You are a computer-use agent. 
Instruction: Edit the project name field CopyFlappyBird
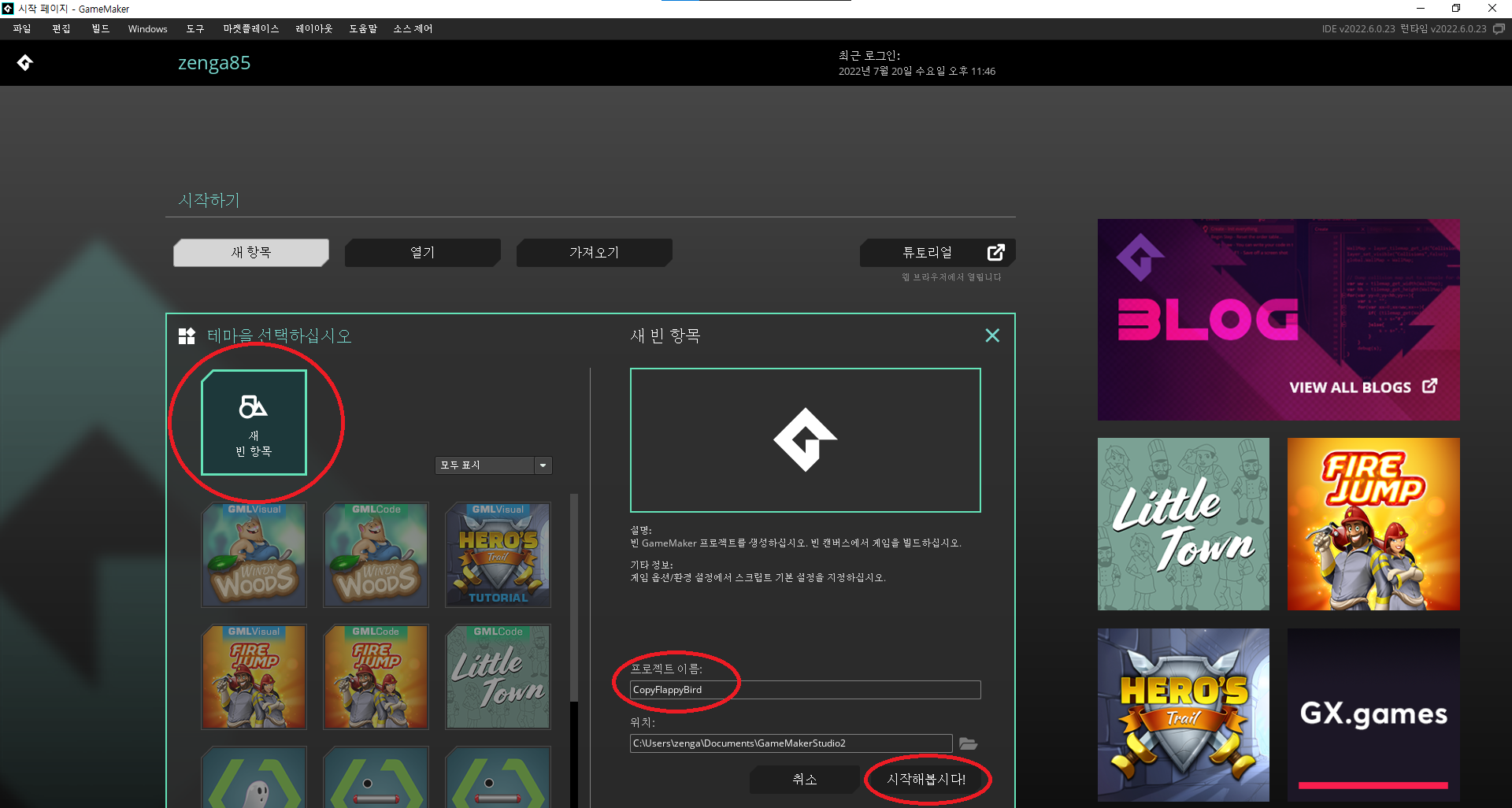click(x=805, y=690)
